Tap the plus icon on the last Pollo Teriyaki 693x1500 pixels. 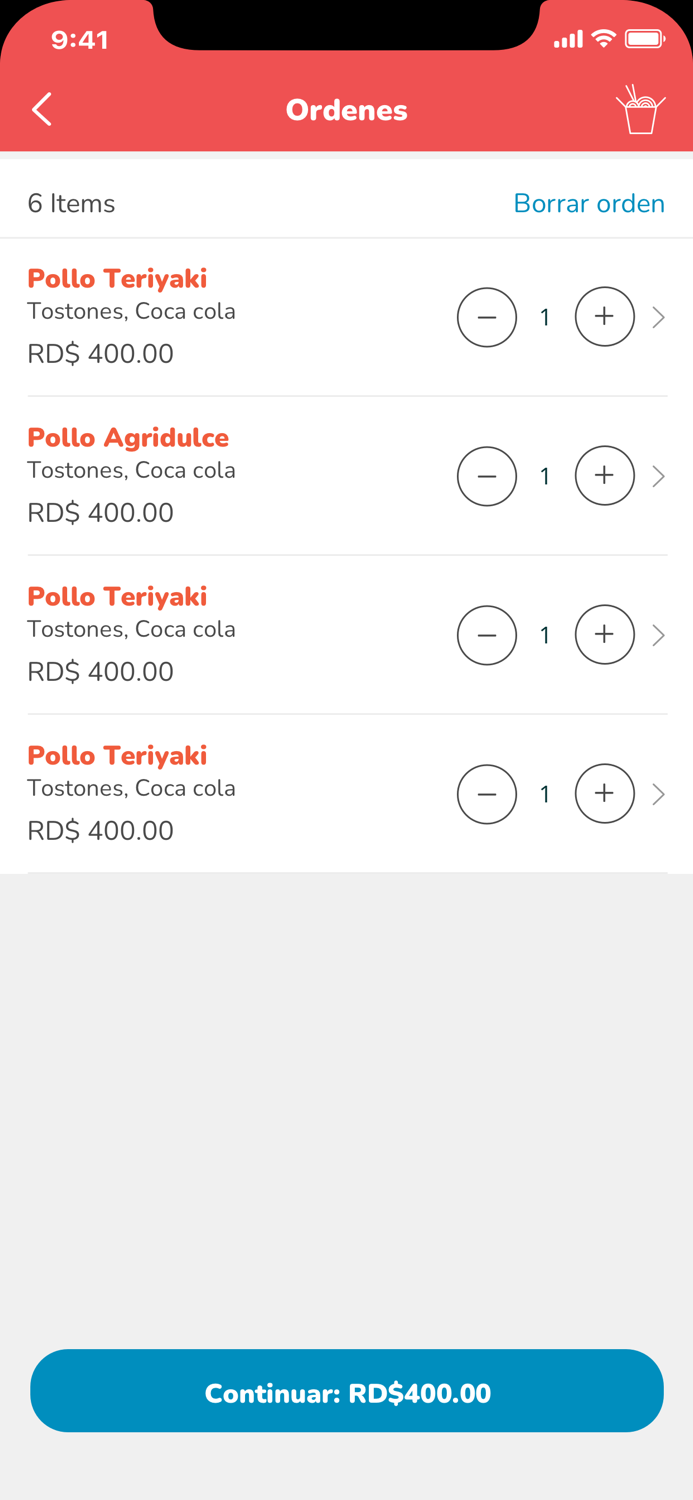click(x=604, y=793)
